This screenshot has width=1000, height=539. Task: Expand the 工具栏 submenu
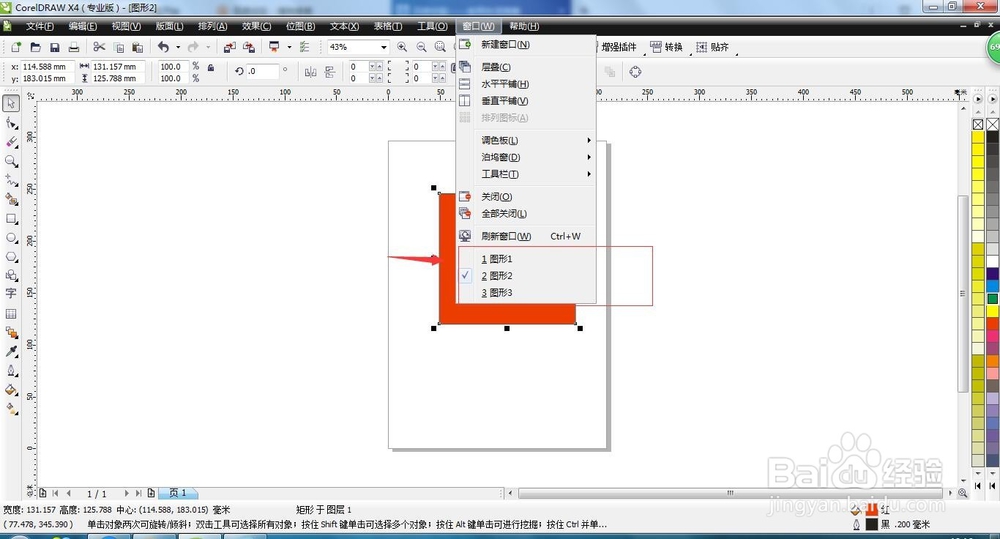527,174
